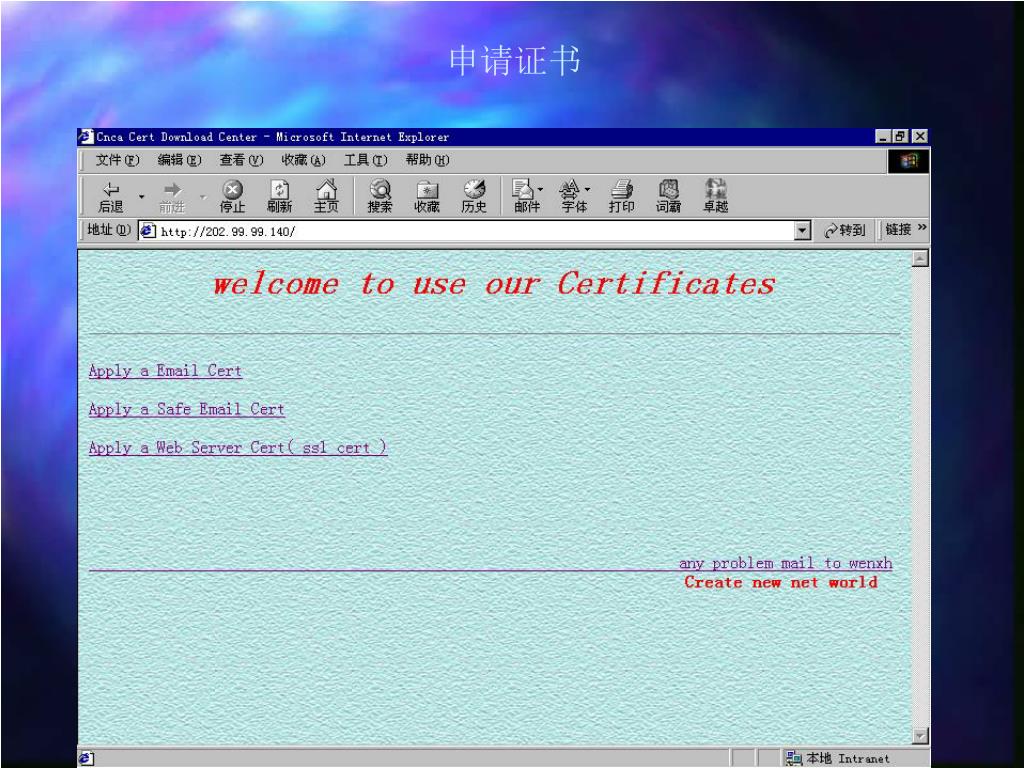The width and height of the screenshot is (1024, 768).
Task: Click the 词霸 dictionary toolbar icon
Action: point(669,196)
